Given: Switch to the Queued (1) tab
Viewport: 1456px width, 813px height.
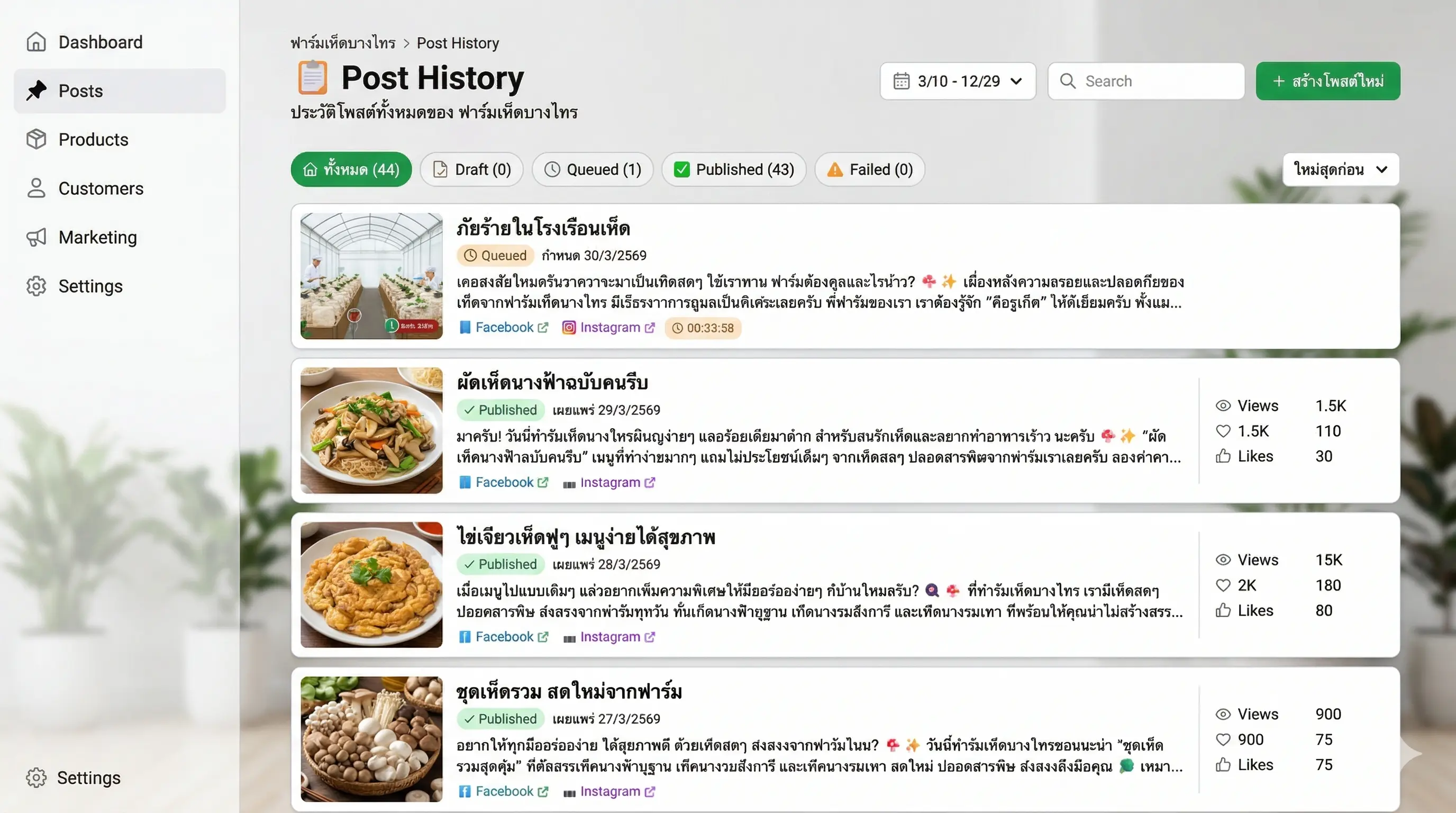Looking at the screenshot, I should 593,169.
